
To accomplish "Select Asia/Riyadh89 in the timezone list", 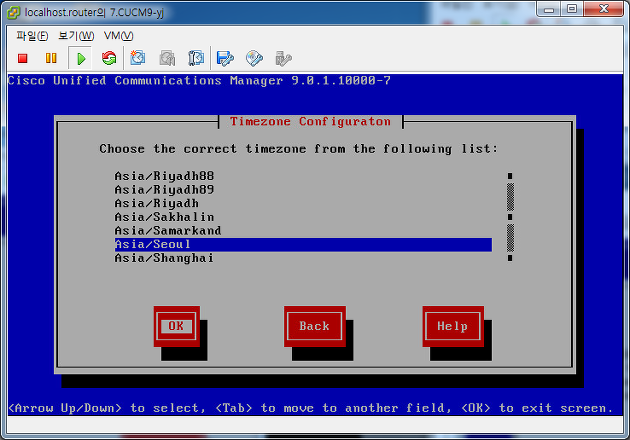I will (x=303, y=190).
